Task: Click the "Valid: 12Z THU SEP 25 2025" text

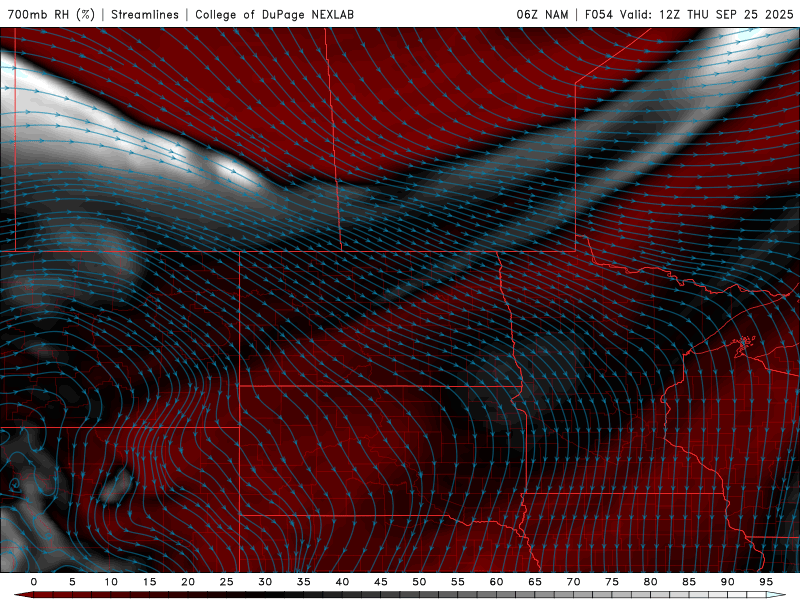Action: (x=707, y=14)
